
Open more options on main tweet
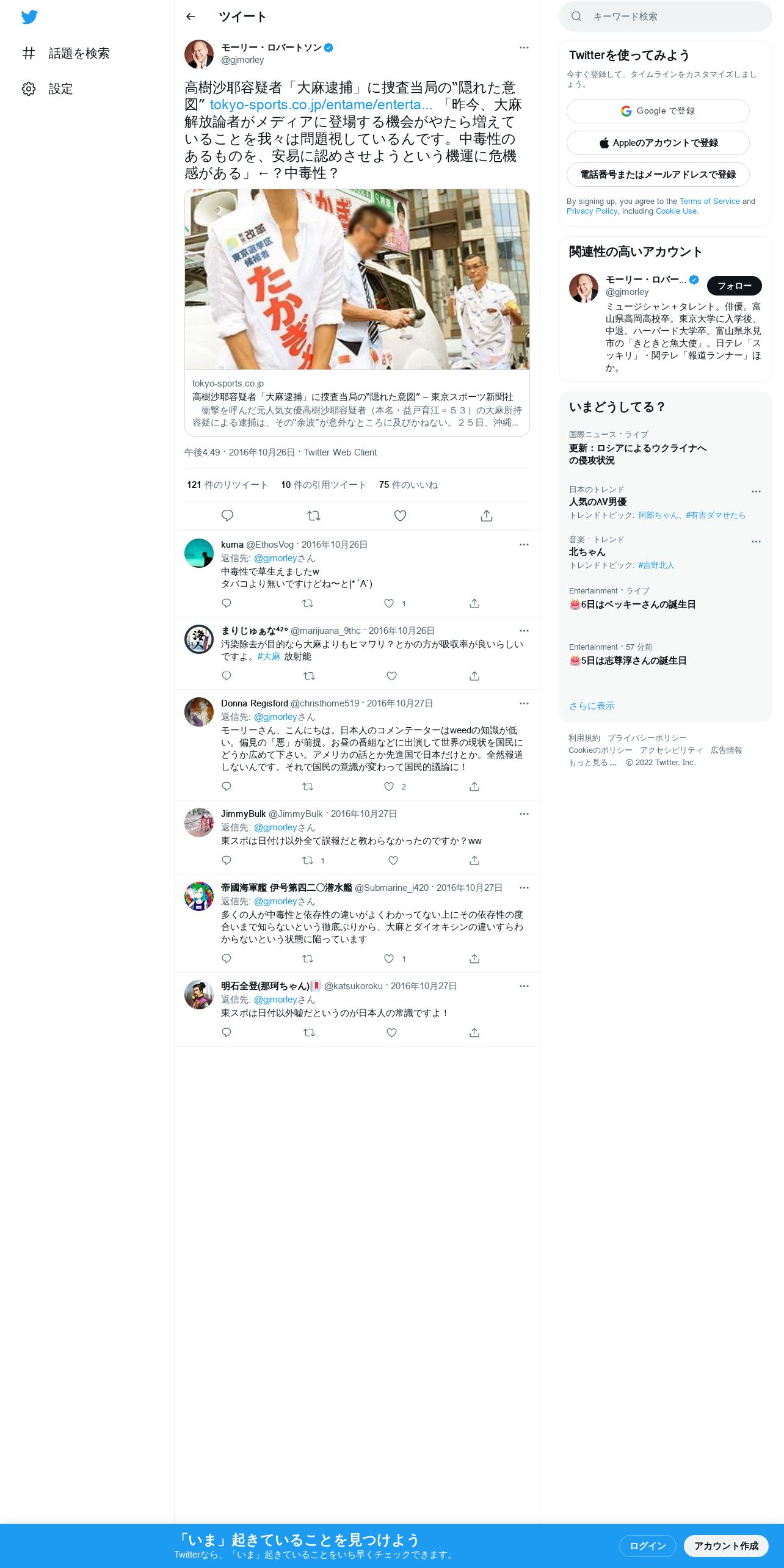click(524, 48)
